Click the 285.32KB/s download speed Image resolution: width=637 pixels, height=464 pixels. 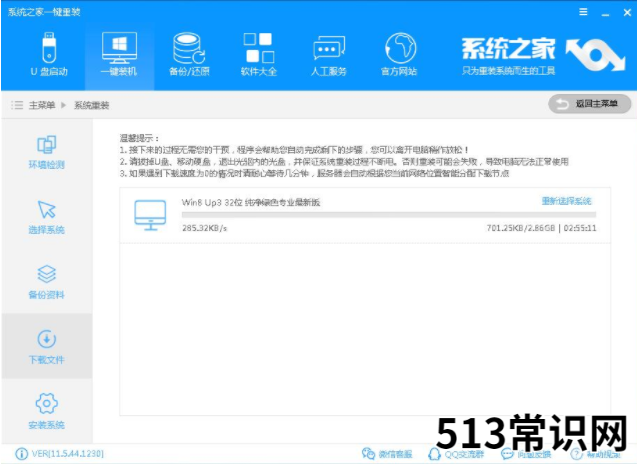[204, 228]
